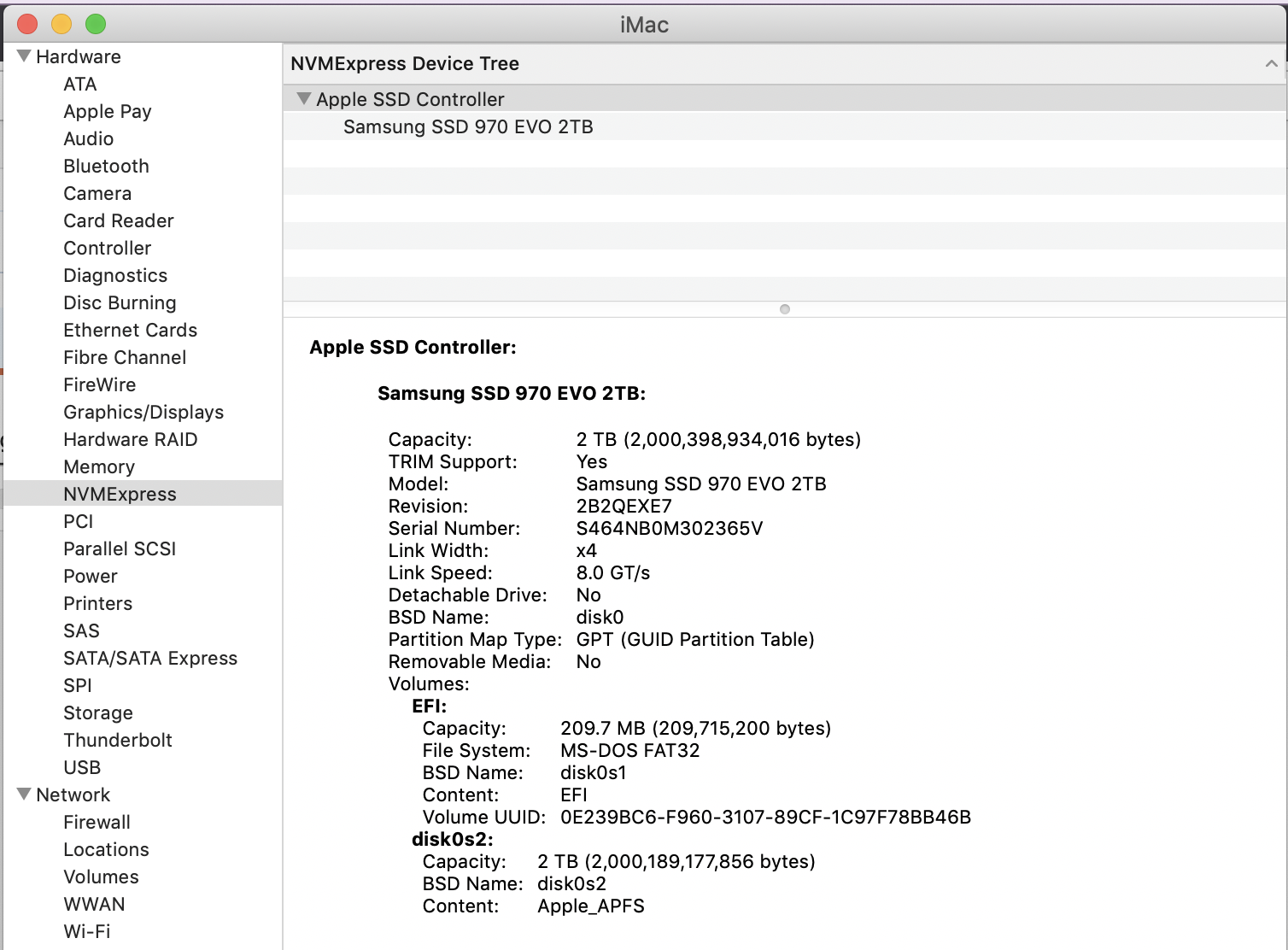Screen dimensions: 1288x950
Task: Select Camera sidebar entry
Action: click(97, 193)
